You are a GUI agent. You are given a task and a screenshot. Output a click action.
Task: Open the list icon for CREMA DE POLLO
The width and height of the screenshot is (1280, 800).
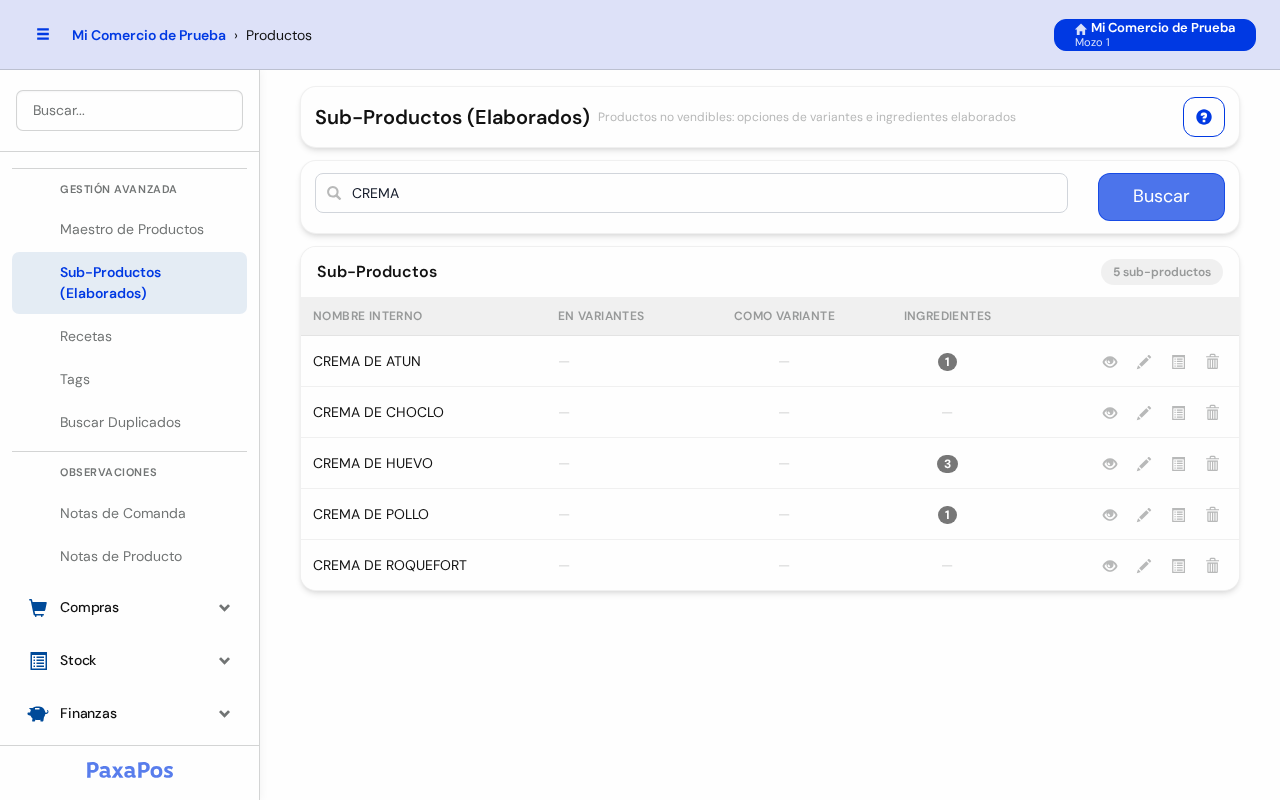[1178, 515]
